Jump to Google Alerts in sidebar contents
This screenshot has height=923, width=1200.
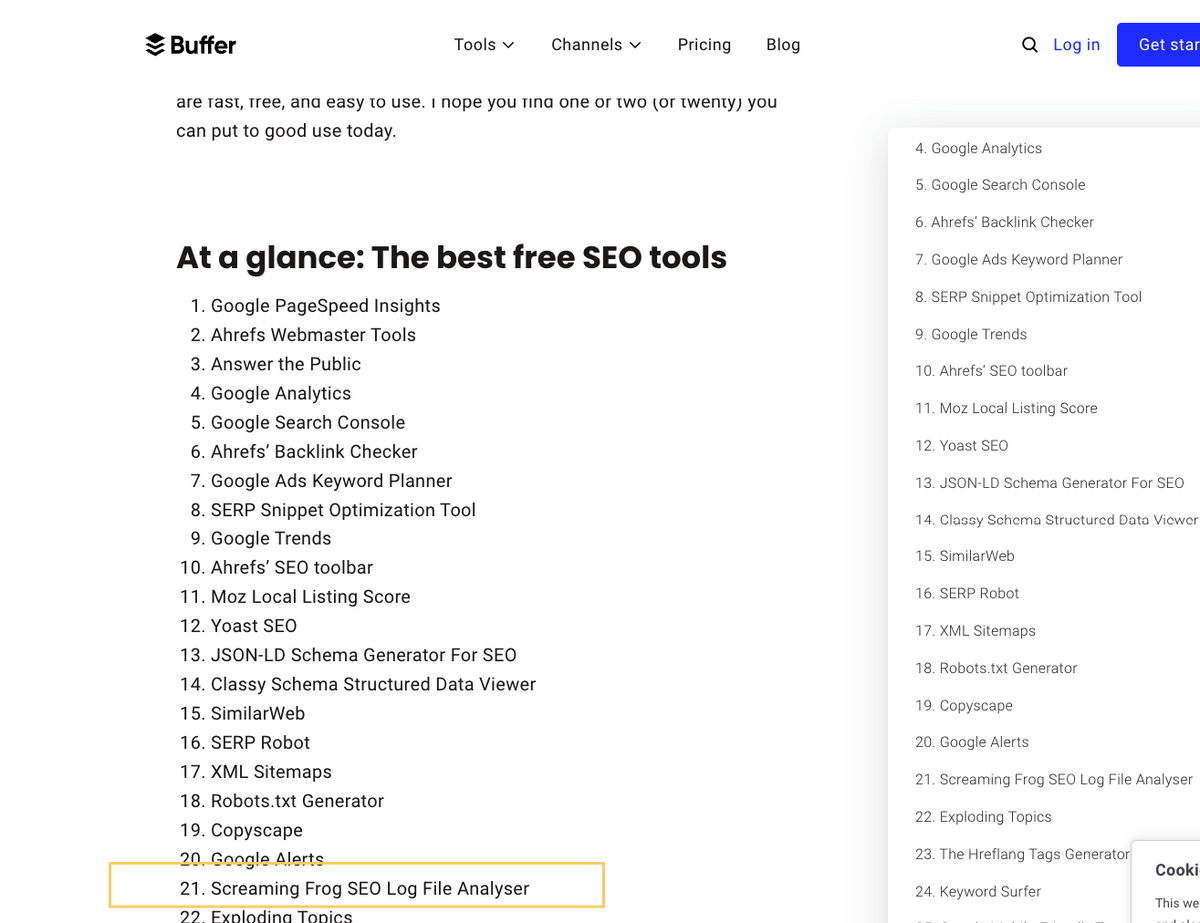pyautogui.click(x=972, y=742)
